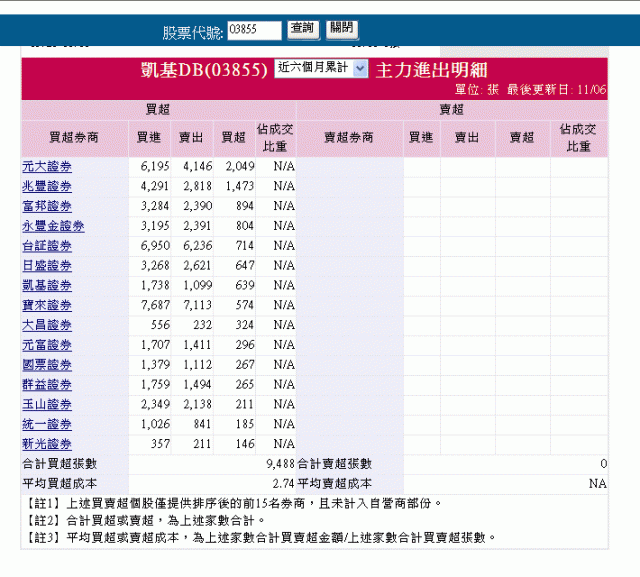Select the 合計買超張數 total value 9,488
Viewport: 640px width, 577px height.
pyautogui.click(x=280, y=464)
